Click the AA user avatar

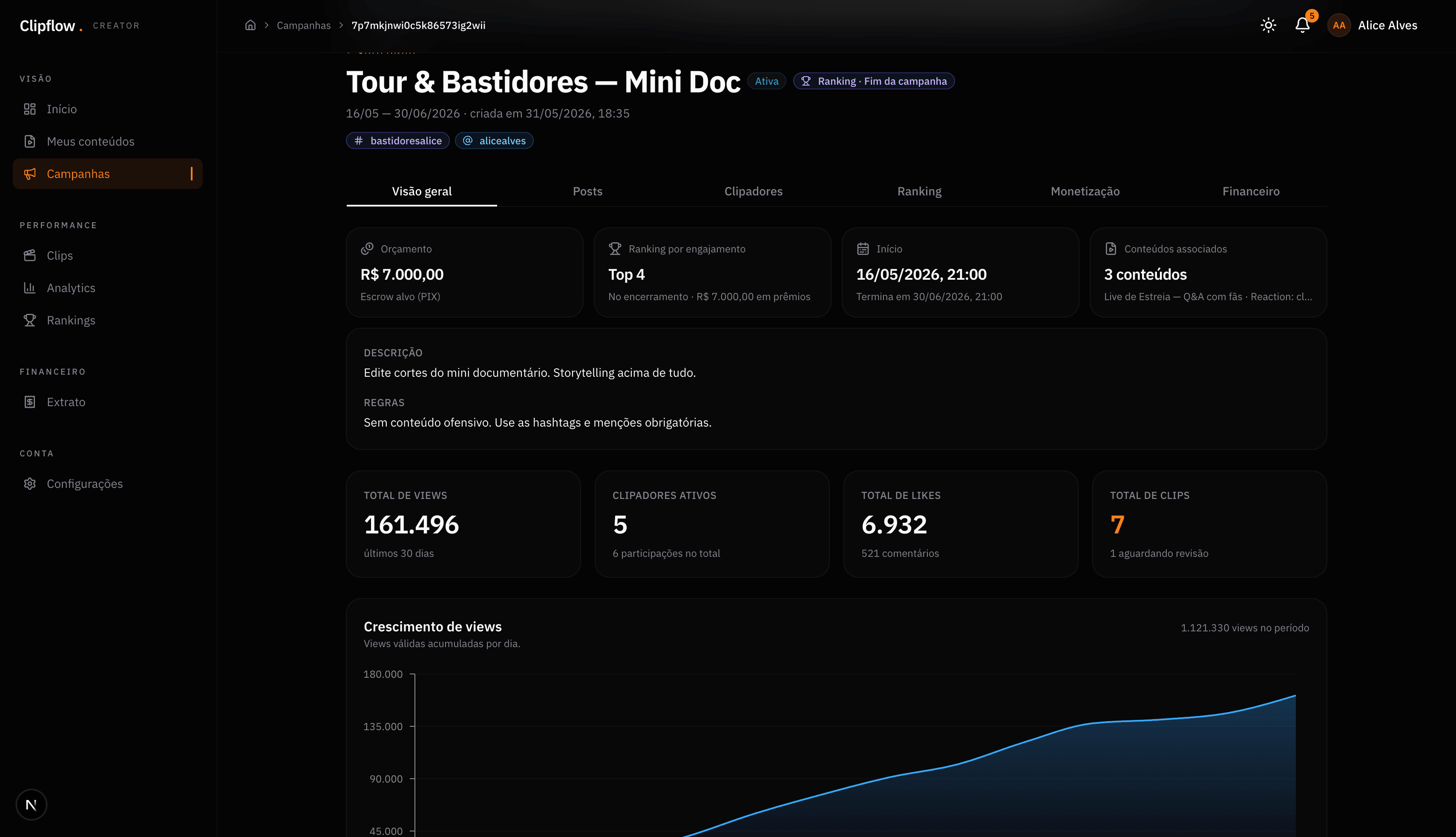(1339, 25)
